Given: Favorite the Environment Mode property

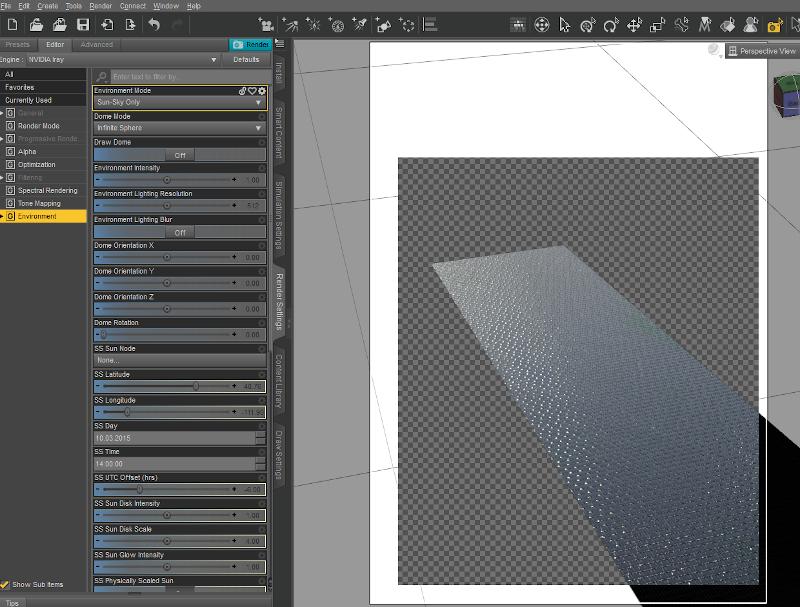Looking at the screenshot, I should pyautogui.click(x=252, y=91).
